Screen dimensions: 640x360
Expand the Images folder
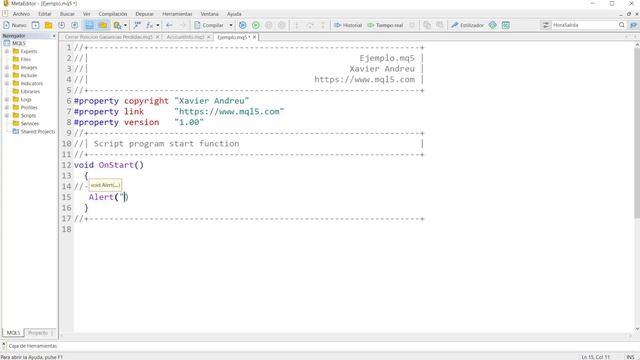pos(7,67)
